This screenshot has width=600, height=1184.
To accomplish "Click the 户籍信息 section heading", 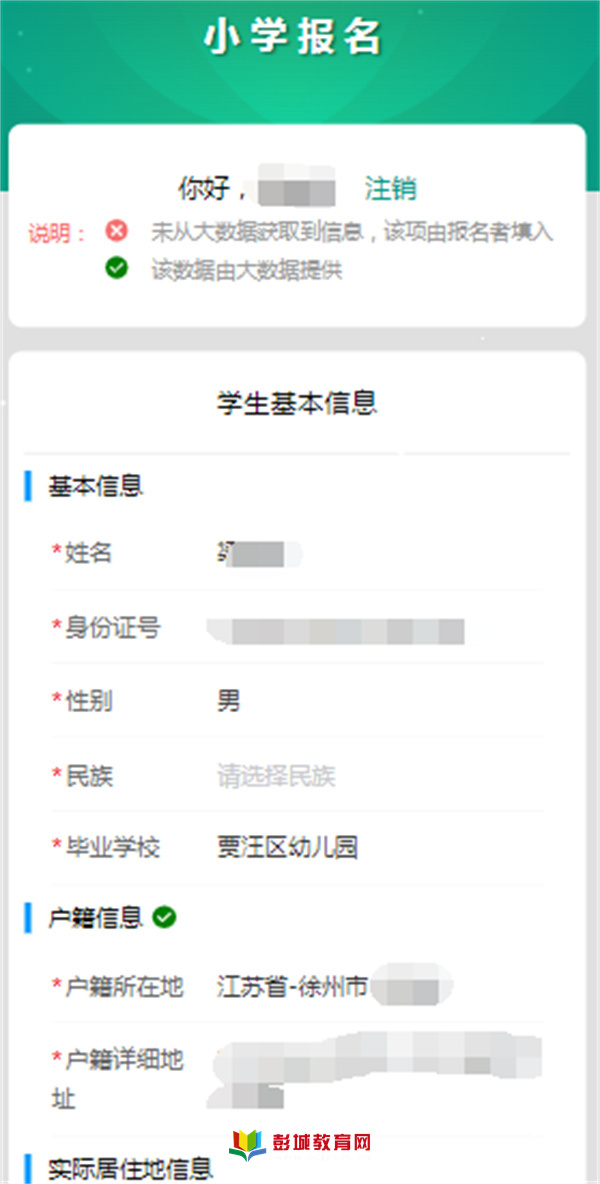I will (x=96, y=917).
